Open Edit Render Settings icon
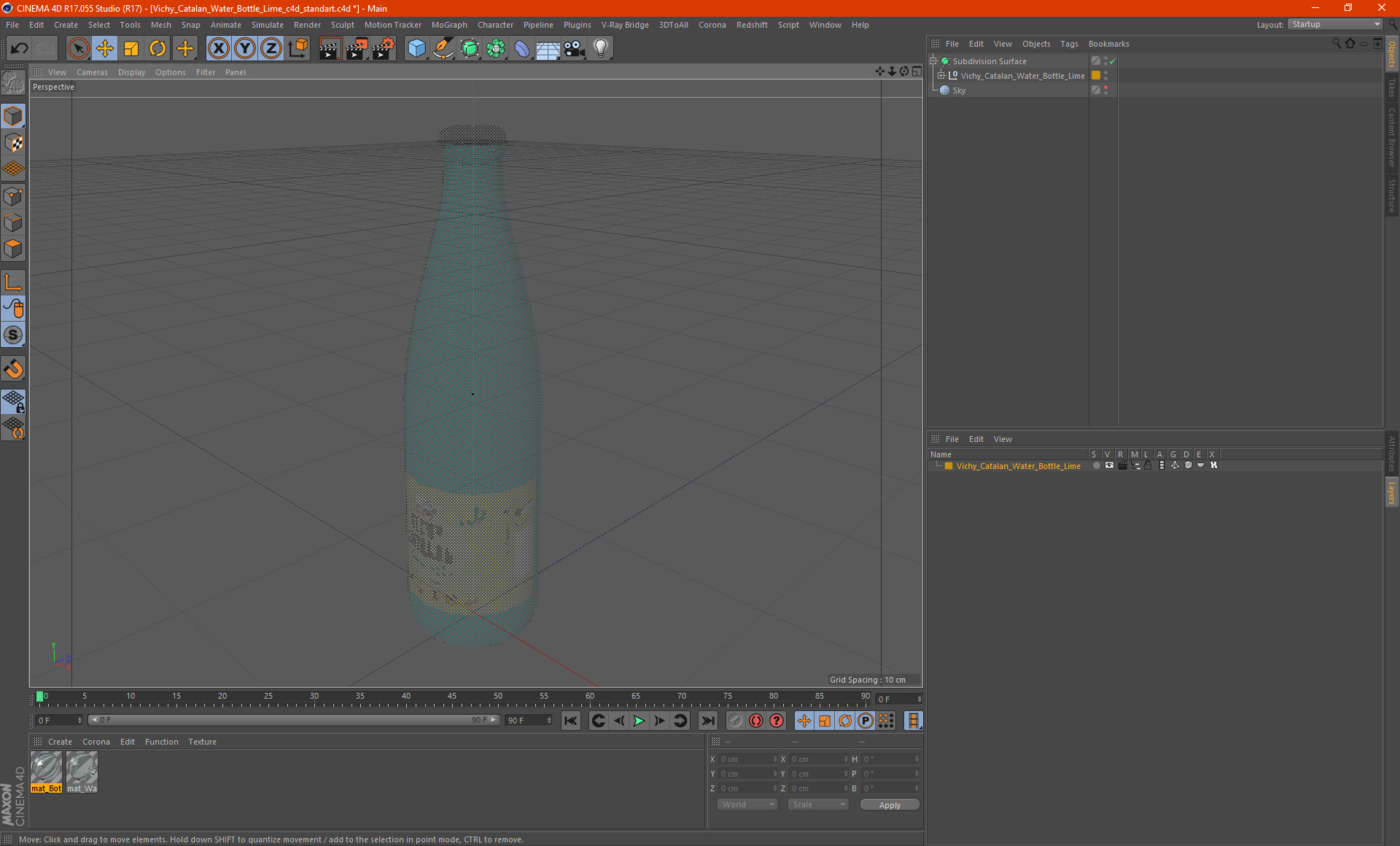 [x=384, y=49]
